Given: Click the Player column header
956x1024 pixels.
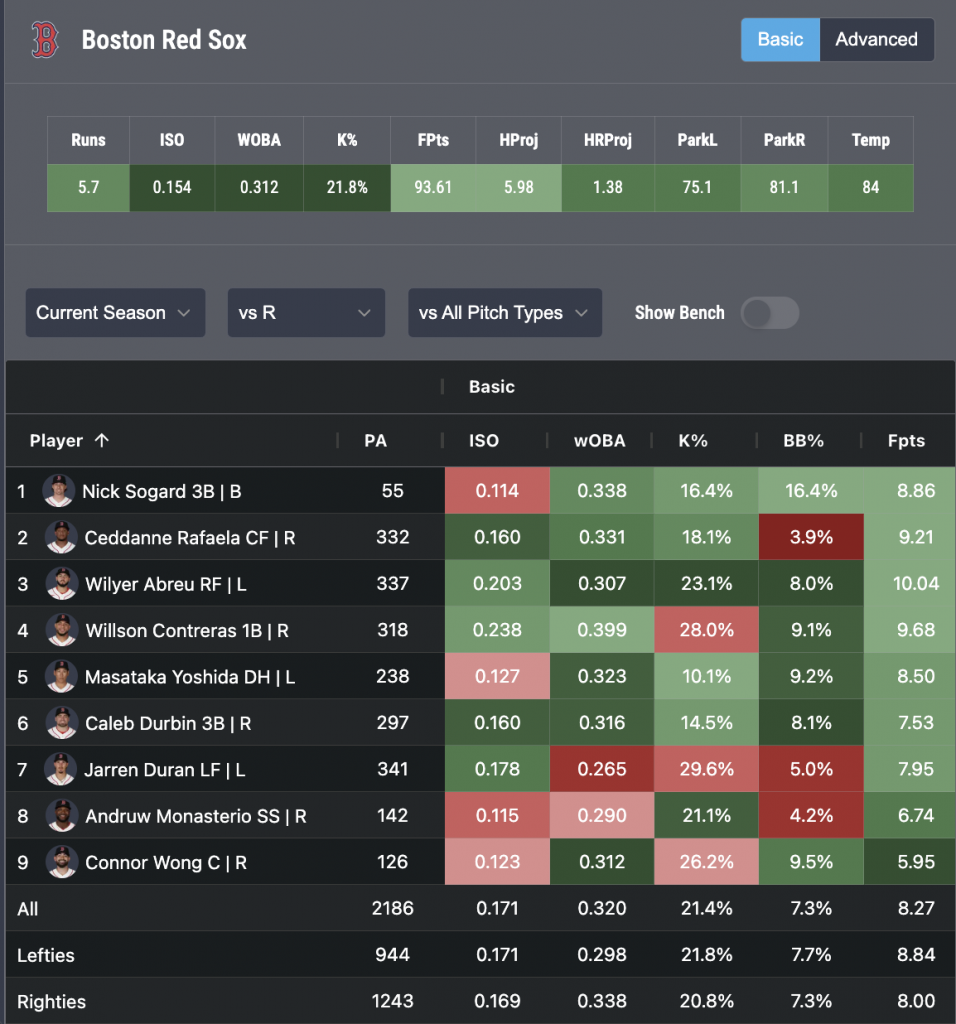Looking at the screenshot, I should pyautogui.click(x=56, y=441).
